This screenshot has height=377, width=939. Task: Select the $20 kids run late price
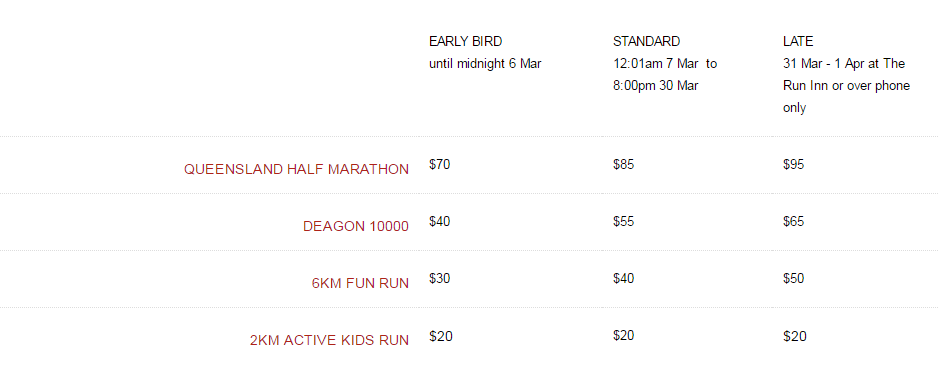tap(795, 336)
